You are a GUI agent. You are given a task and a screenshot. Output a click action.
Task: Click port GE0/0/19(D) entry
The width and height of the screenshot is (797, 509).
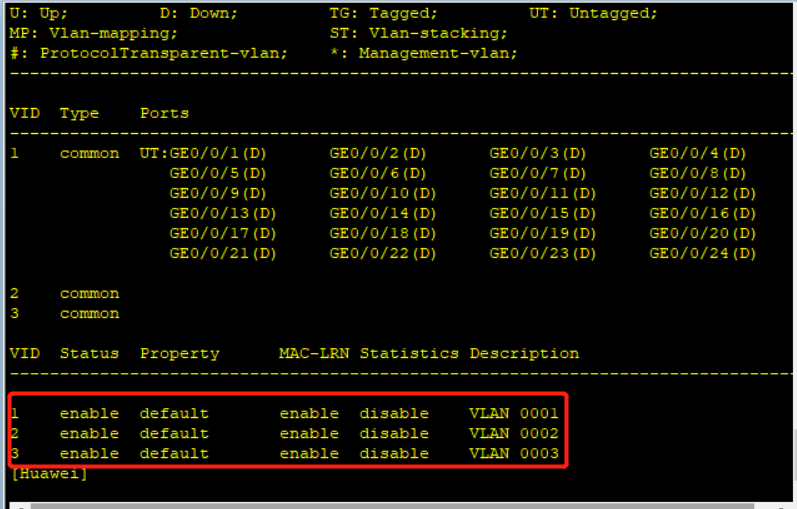pos(542,233)
